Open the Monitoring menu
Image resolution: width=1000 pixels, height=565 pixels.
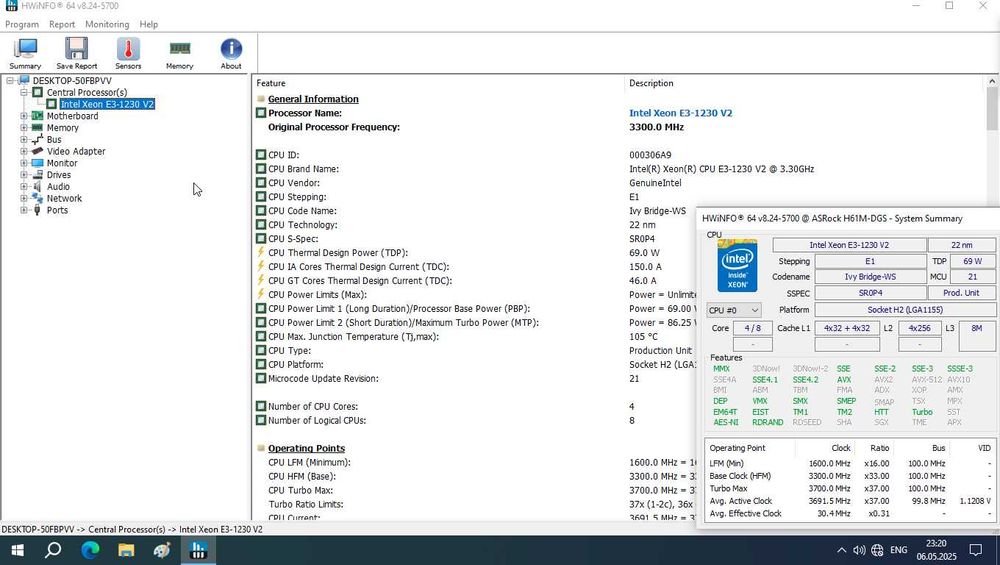pos(107,24)
